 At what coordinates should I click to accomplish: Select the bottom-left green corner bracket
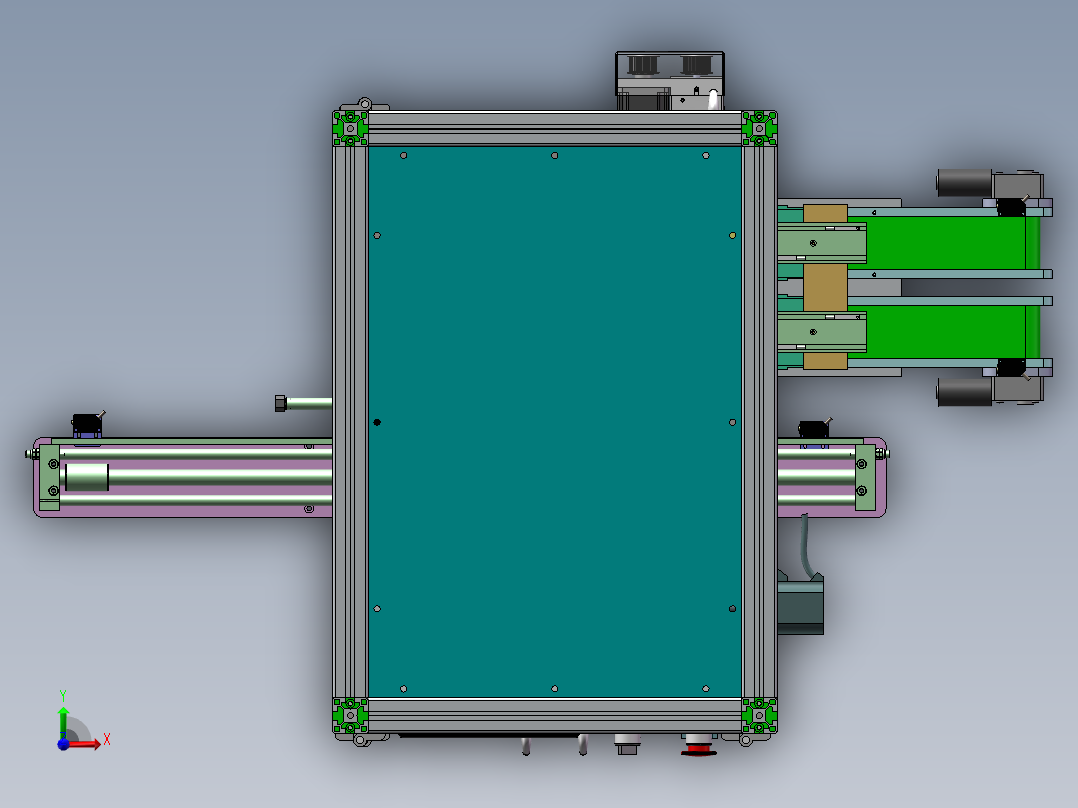click(x=351, y=716)
